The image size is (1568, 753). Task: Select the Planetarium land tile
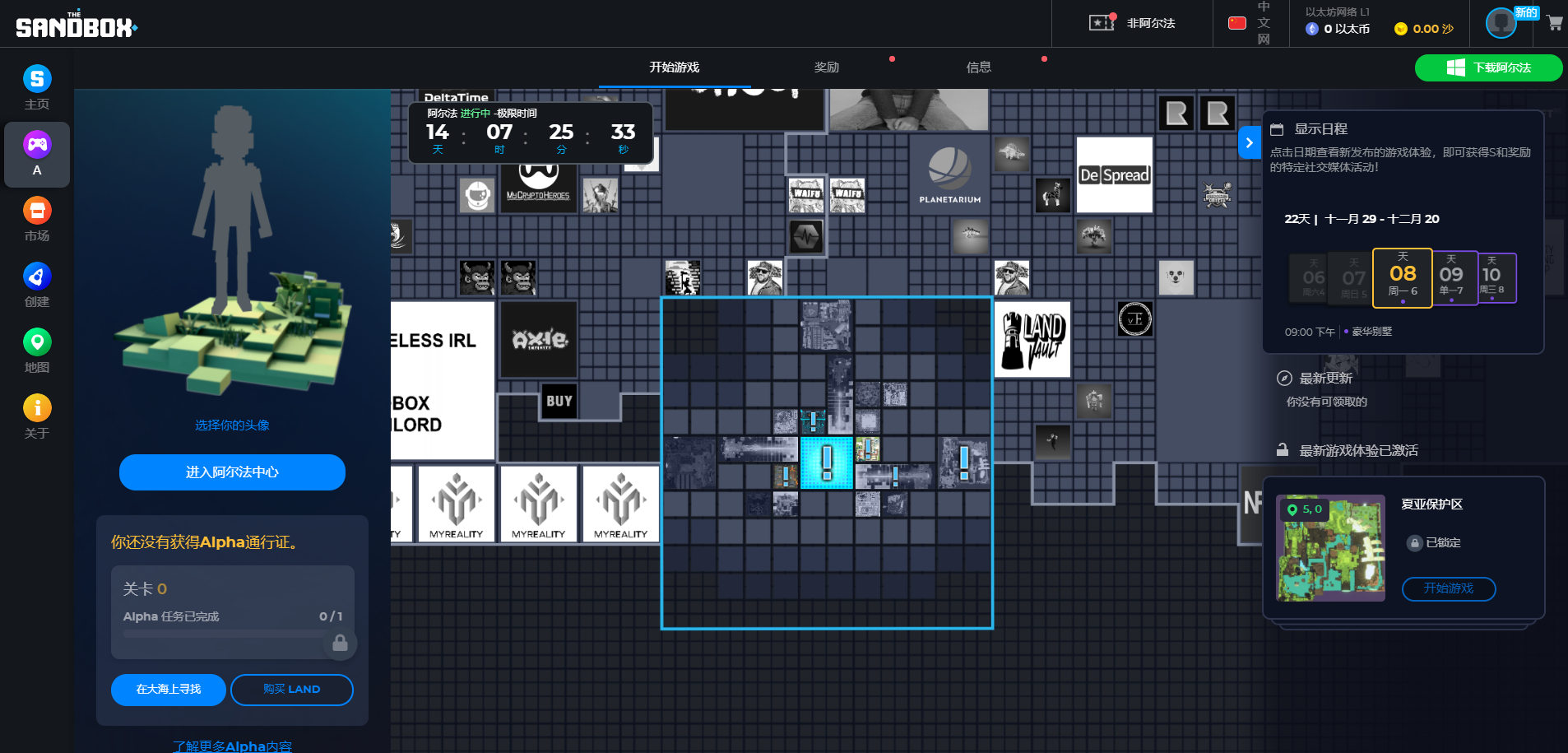949,174
